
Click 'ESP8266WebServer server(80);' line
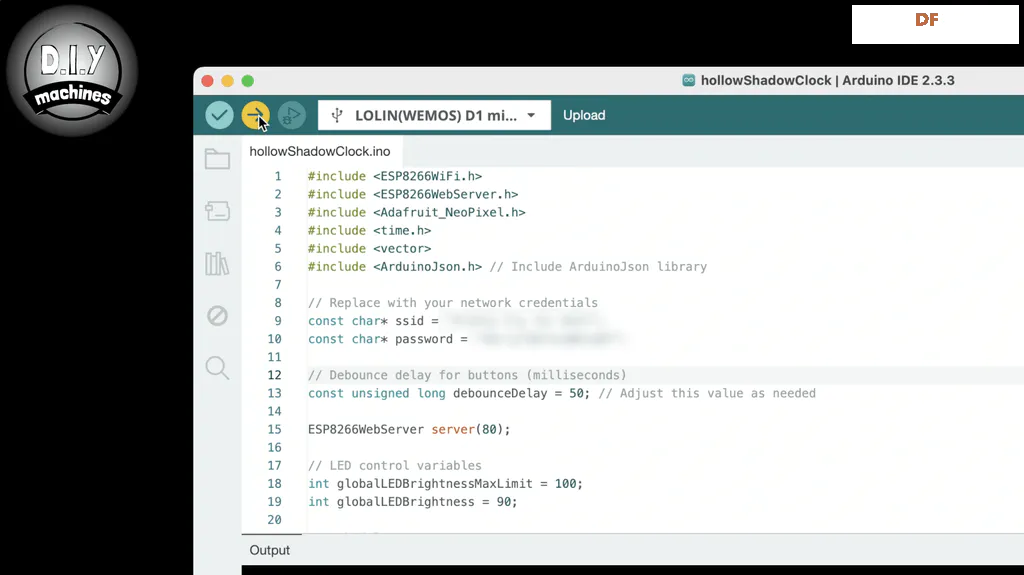pyautogui.click(x=409, y=429)
